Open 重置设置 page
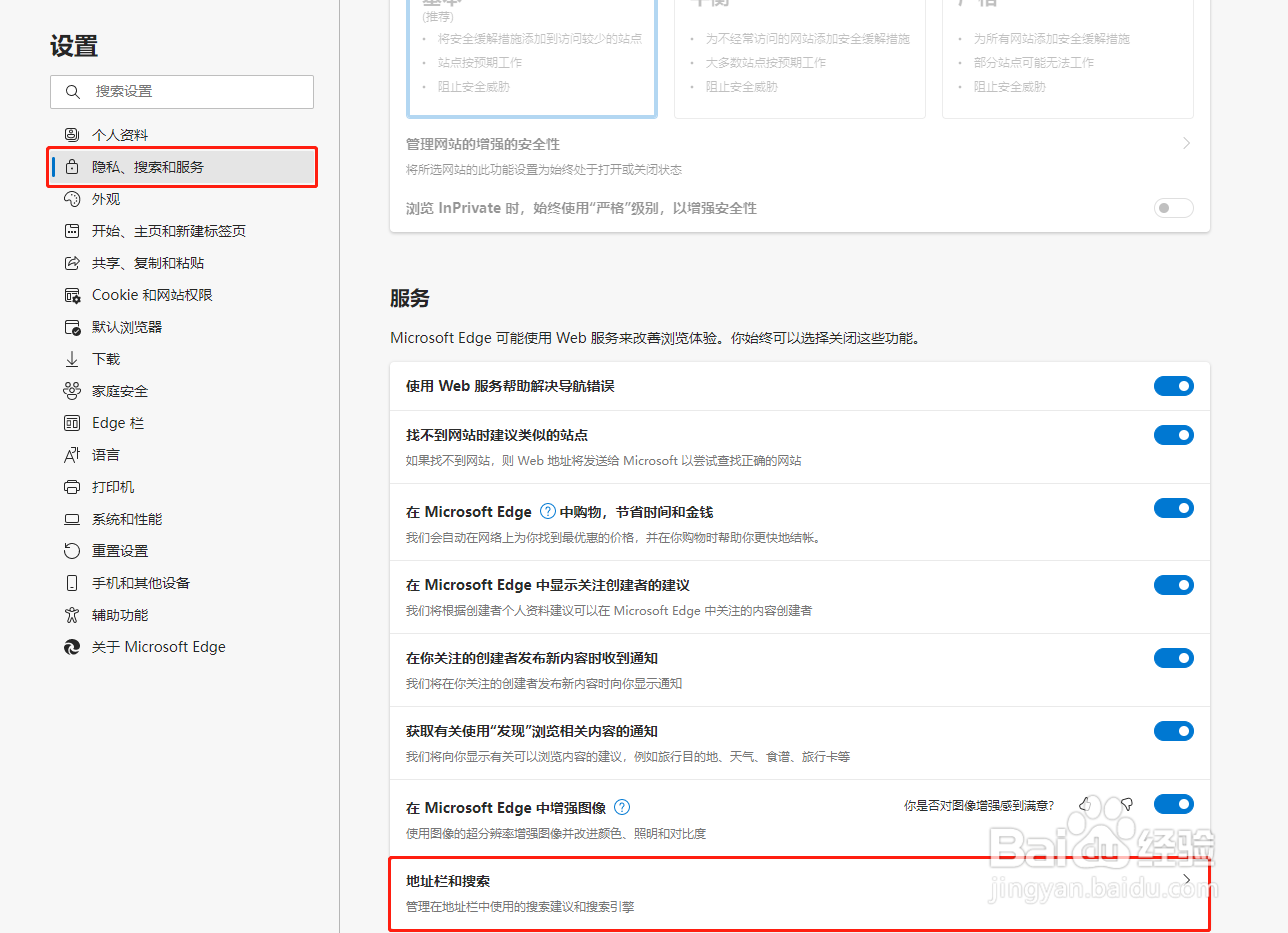 coord(182,551)
